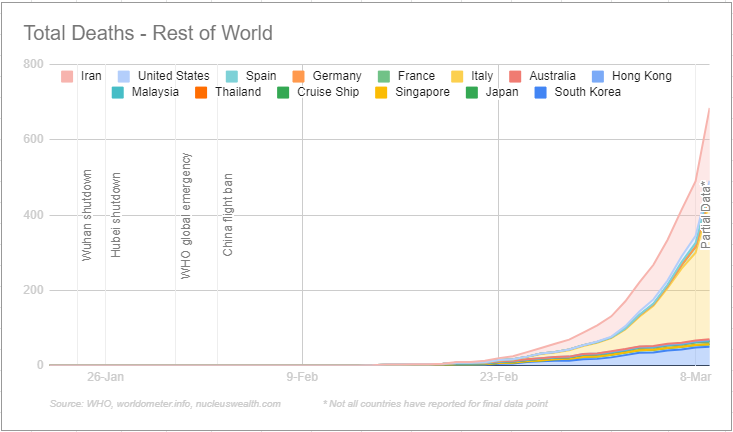Screen dimensions: 733x432
Task: Click the France legend swatch
Action: [384, 76]
